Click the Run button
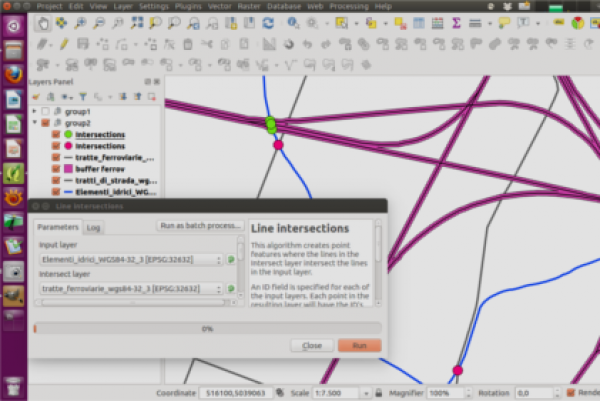This screenshot has width=600, height=401. [359, 345]
